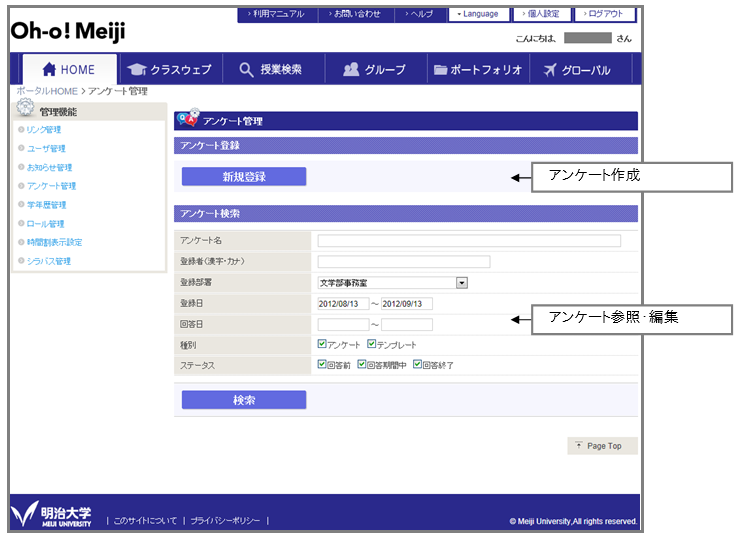This screenshot has width=741, height=541.
Task: Click the クラスウェブ graduation cap icon
Action: pyautogui.click(x=137, y=69)
